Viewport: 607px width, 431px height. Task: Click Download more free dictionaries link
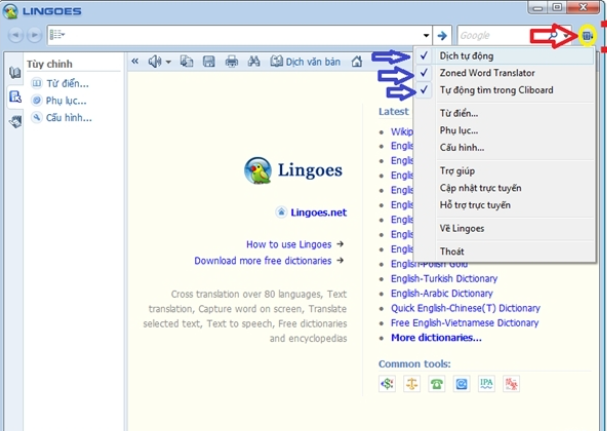[263, 261]
